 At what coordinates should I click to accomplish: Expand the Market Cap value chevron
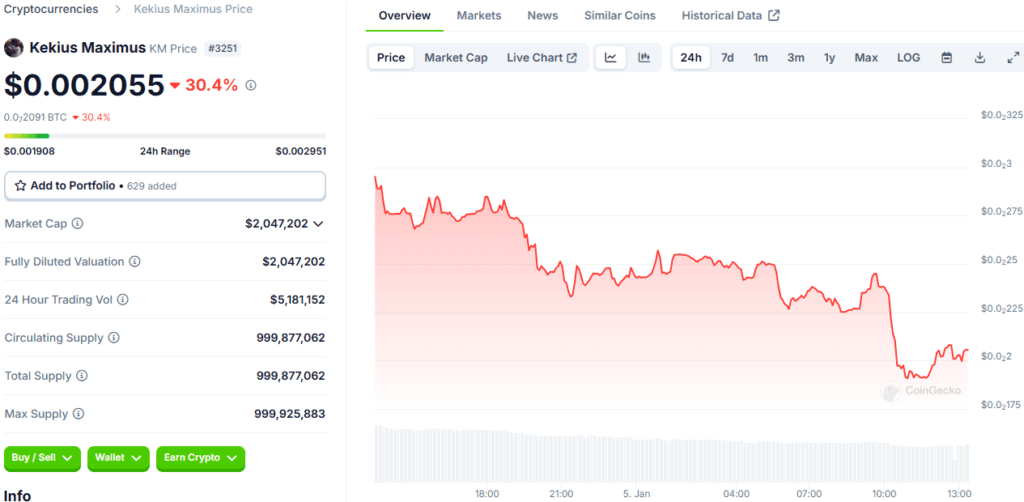pos(318,224)
